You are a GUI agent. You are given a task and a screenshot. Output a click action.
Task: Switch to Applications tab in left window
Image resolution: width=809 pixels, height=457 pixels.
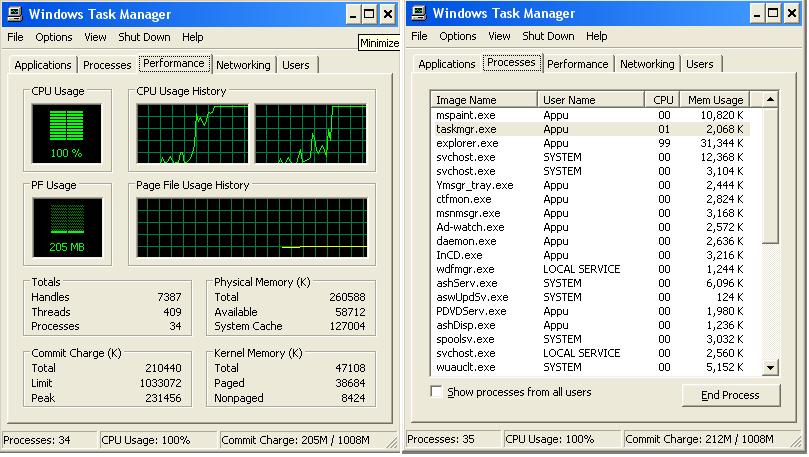click(x=43, y=65)
